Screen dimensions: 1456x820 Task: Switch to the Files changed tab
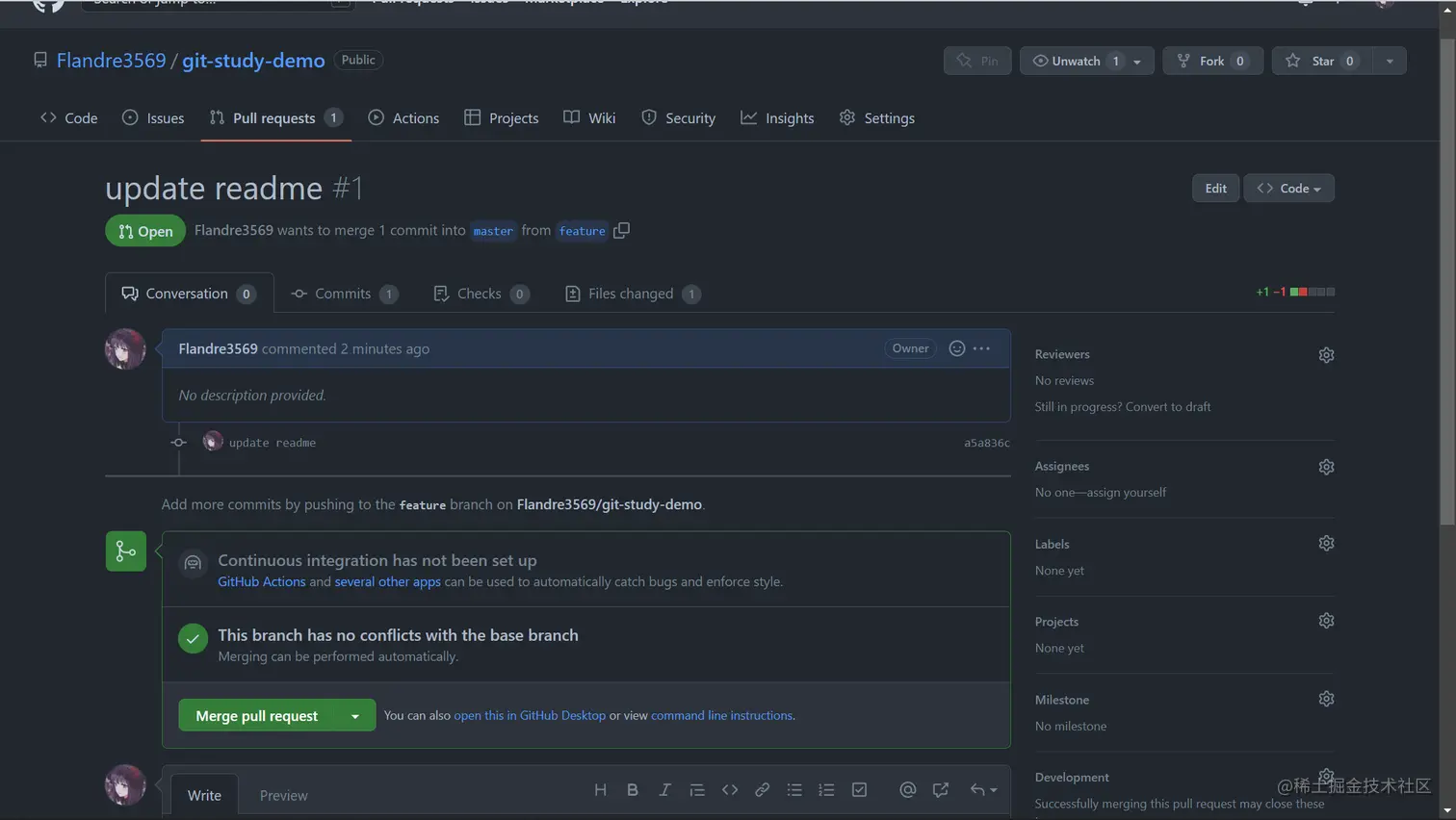[632, 294]
